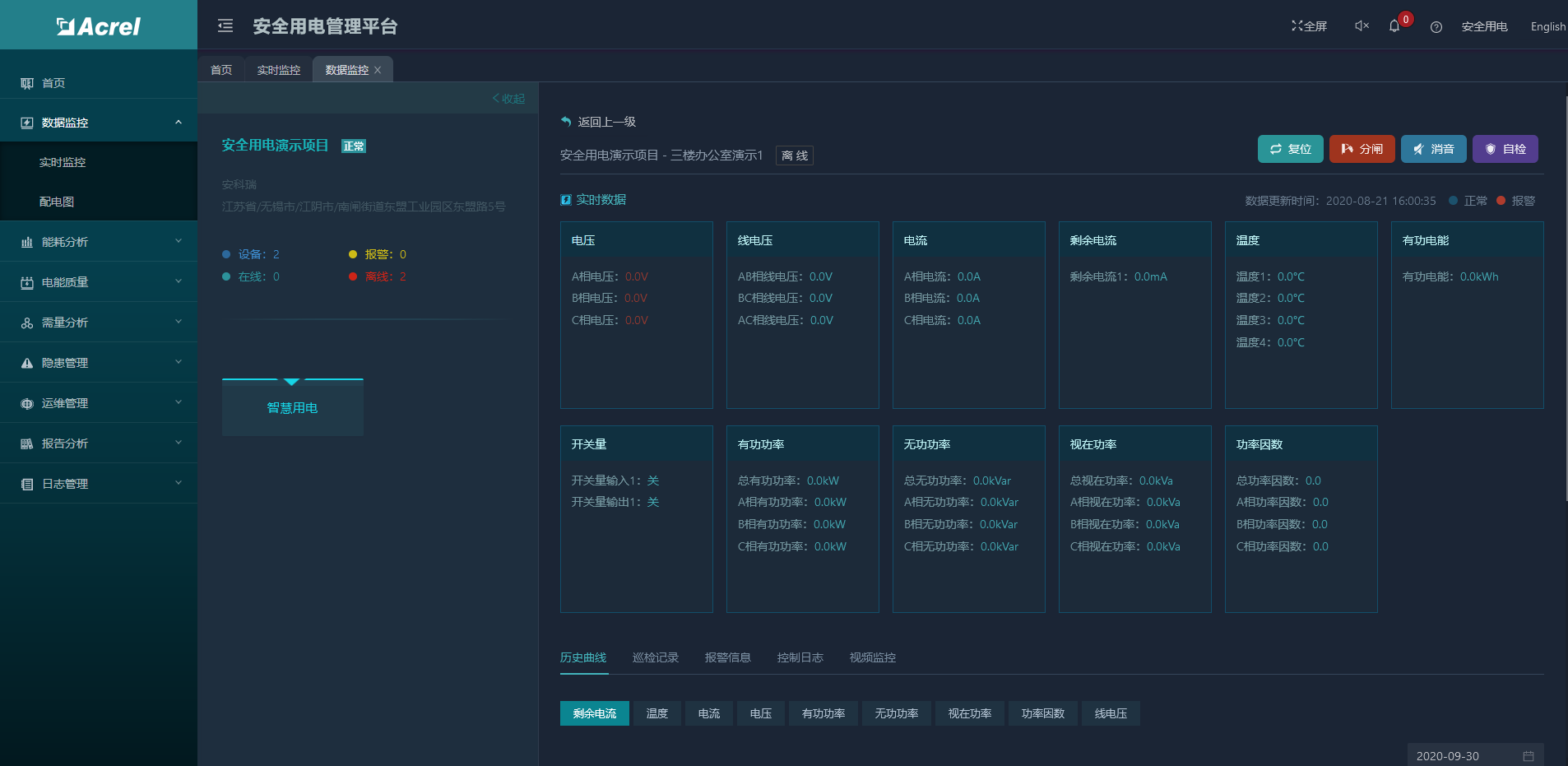
Task: Click the help question mark icon
Action: (1436, 27)
